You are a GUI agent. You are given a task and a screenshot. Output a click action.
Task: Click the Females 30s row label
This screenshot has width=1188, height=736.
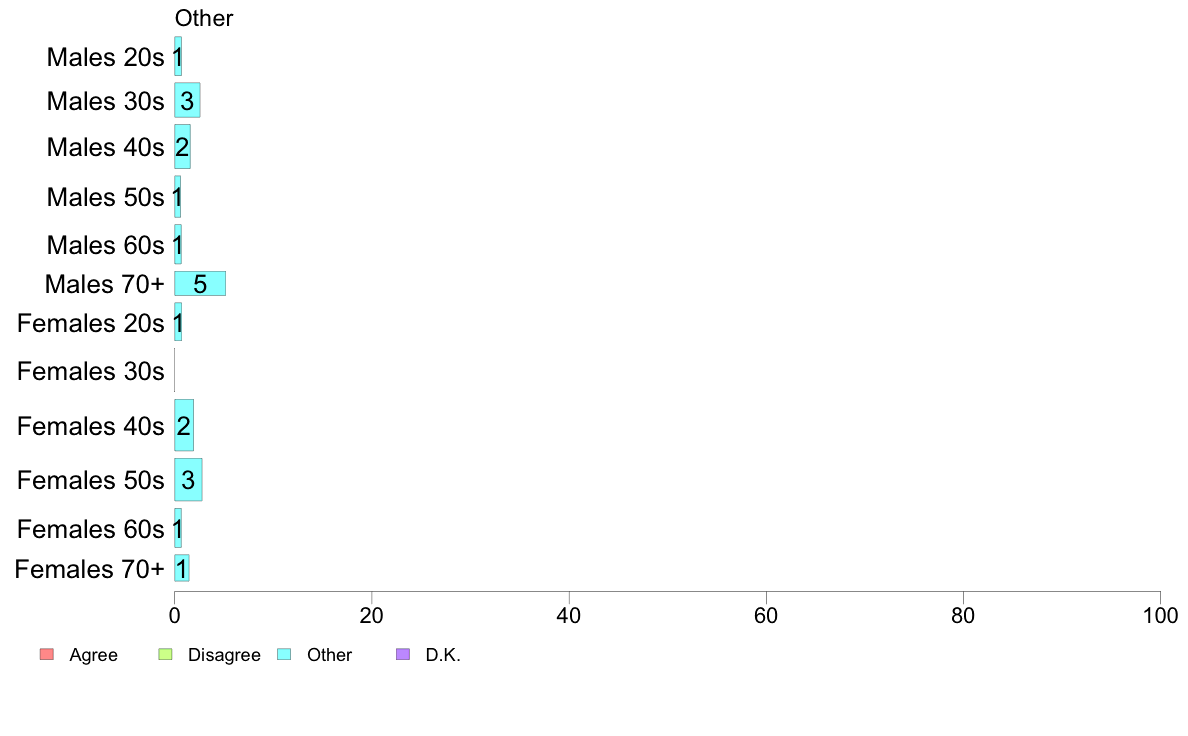click(x=90, y=372)
